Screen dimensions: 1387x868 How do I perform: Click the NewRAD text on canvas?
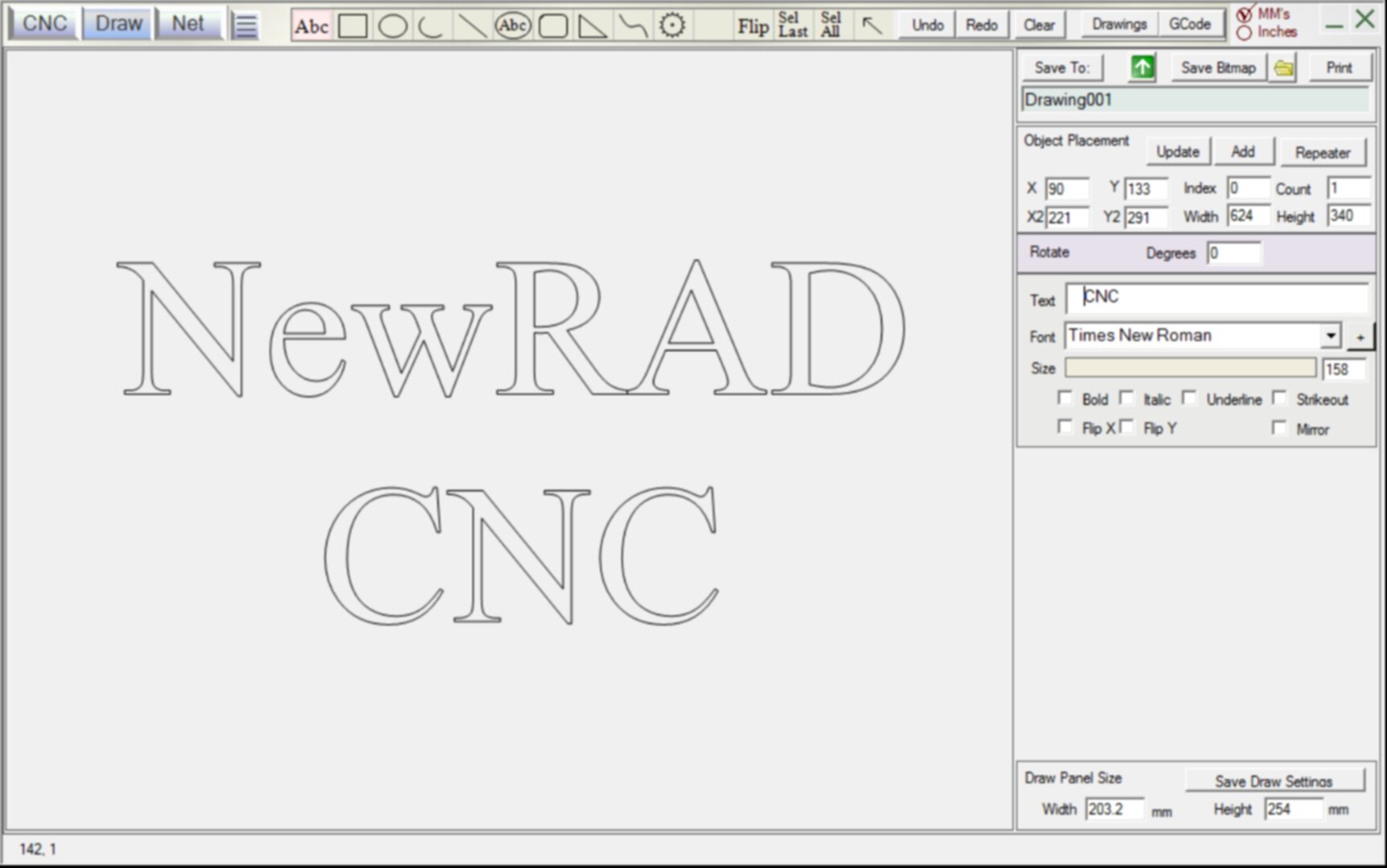point(511,328)
